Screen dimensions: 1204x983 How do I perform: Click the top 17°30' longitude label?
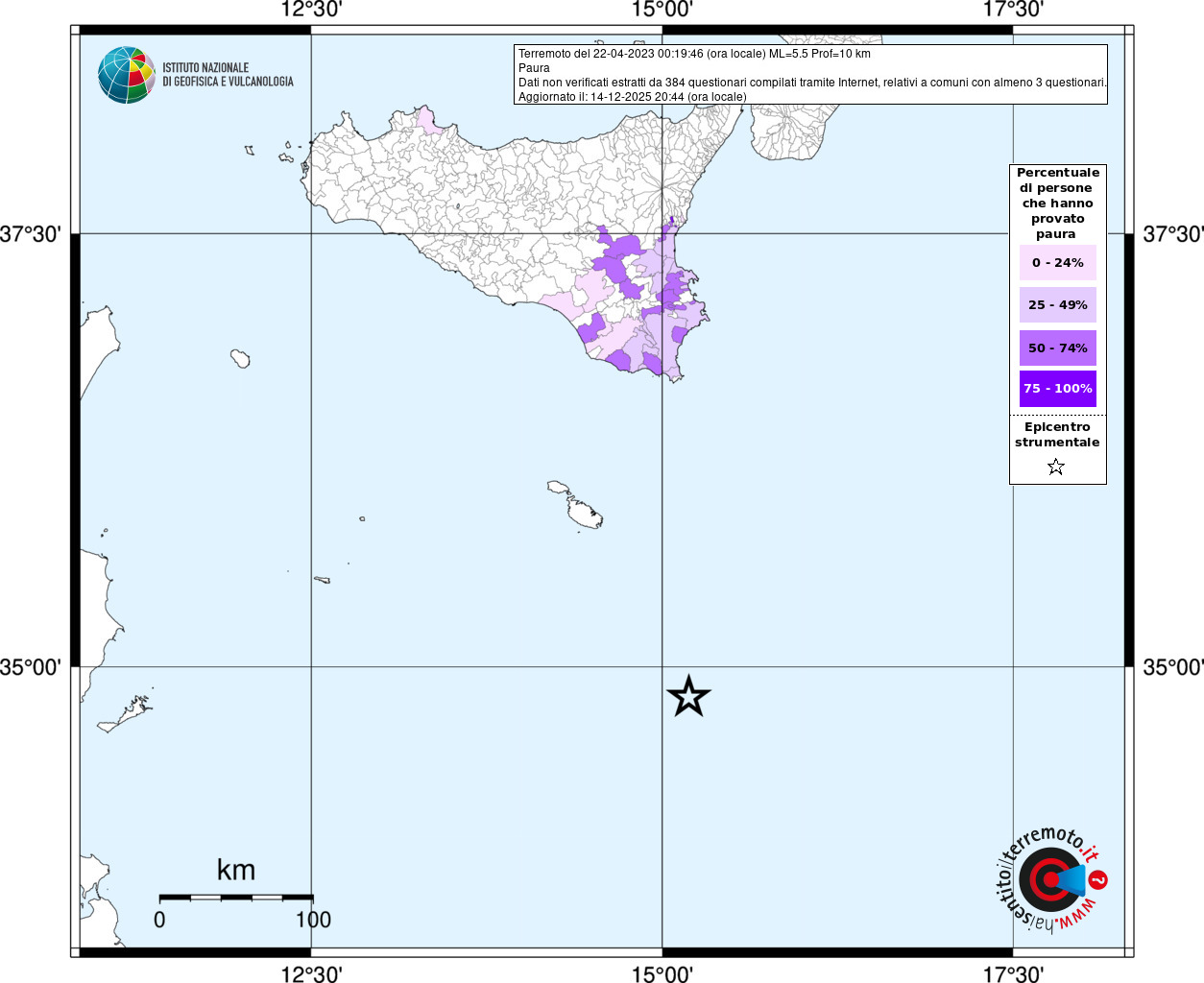point(1013,11)
